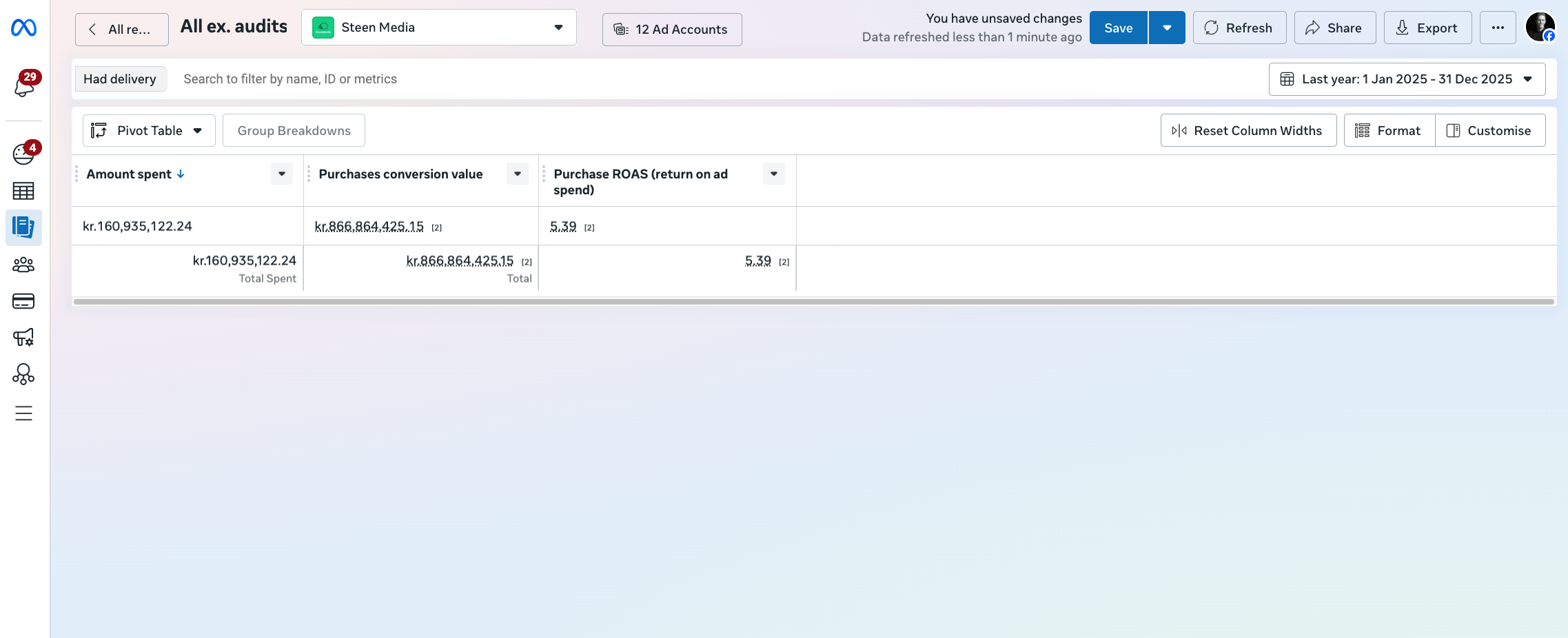Open the Save options dropdown arrow
Image resolution: width=1568 pixels, height=638 pixels.
[x=1167, y=28]
